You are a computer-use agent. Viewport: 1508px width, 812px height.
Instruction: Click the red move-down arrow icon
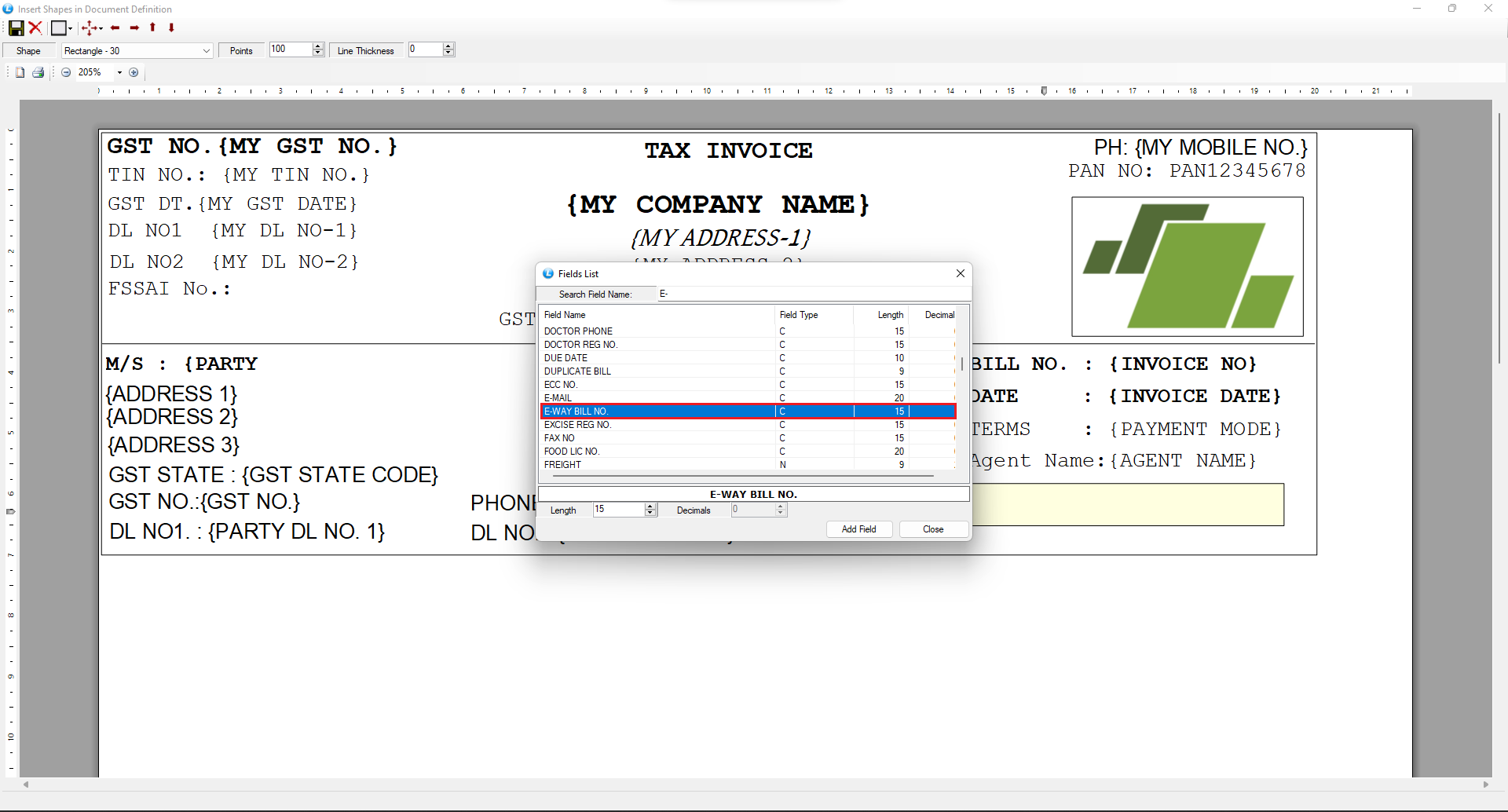click(171, 28)
